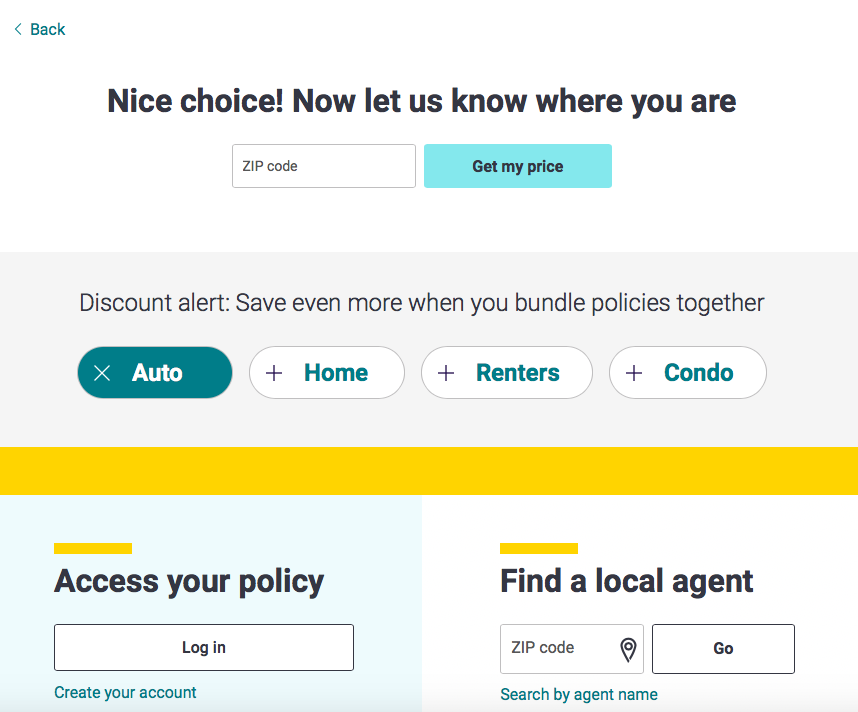
Task: Click the Find a local agent heading
Action: [627, 581]
